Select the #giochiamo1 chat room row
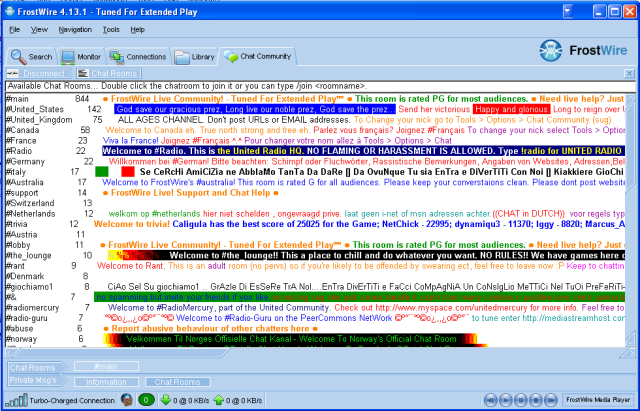Viewport: 640px width, 411px height. (315, 287)
